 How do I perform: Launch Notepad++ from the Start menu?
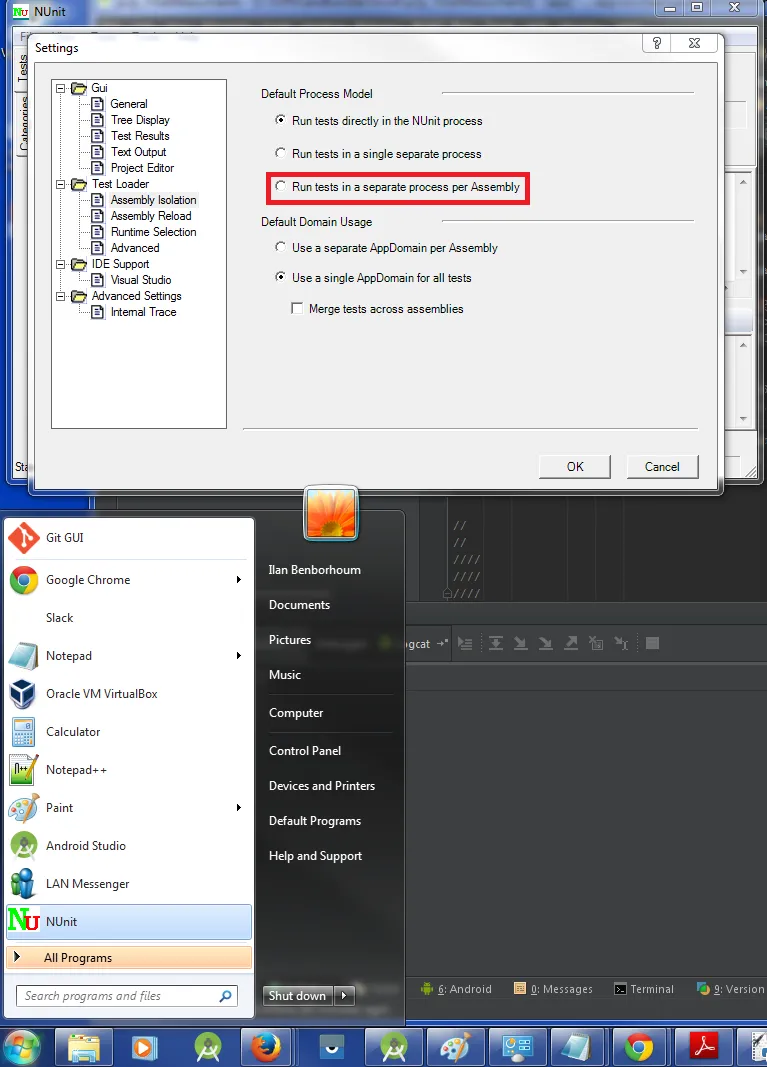coord(129,770)
